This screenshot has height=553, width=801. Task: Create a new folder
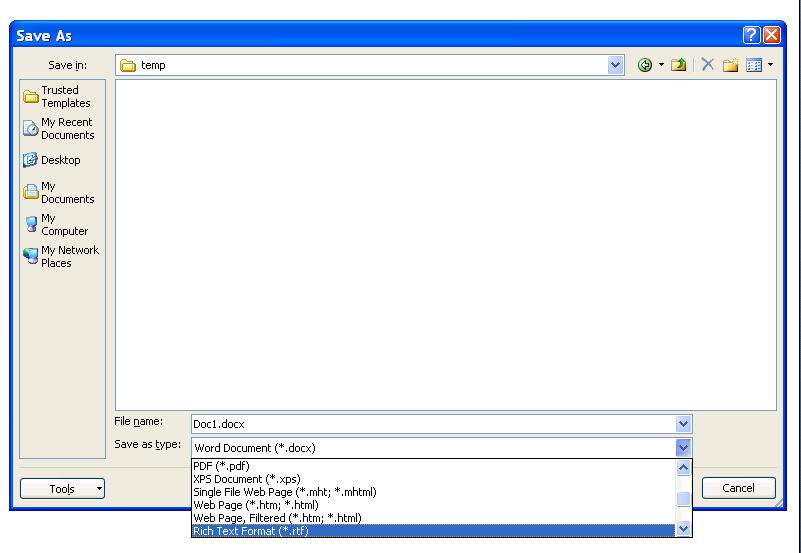(x=730, y=65)
